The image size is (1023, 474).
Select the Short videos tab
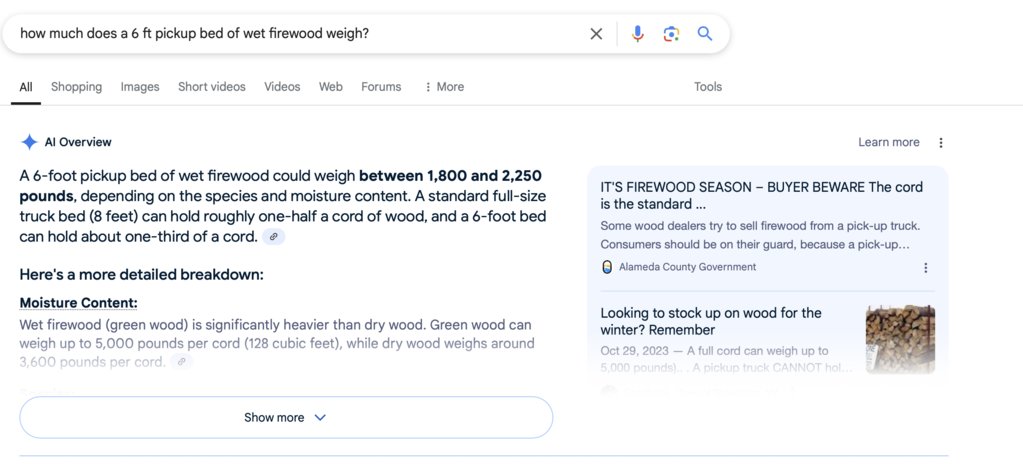[x=211, y=87]
